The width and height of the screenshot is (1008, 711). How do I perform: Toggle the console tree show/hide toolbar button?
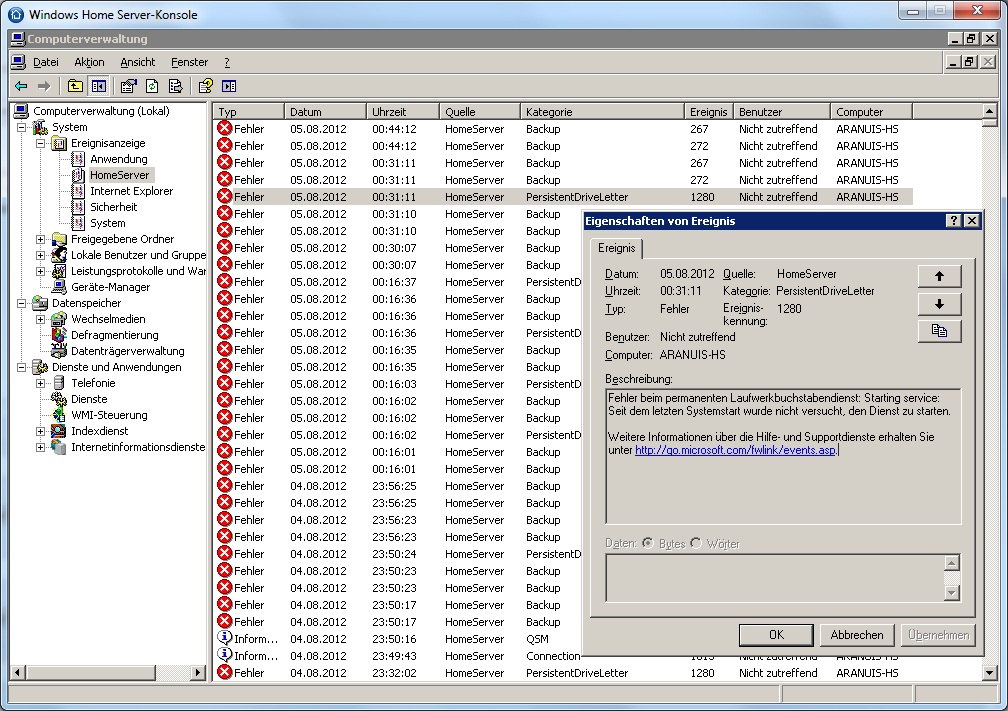pos(98,86)
